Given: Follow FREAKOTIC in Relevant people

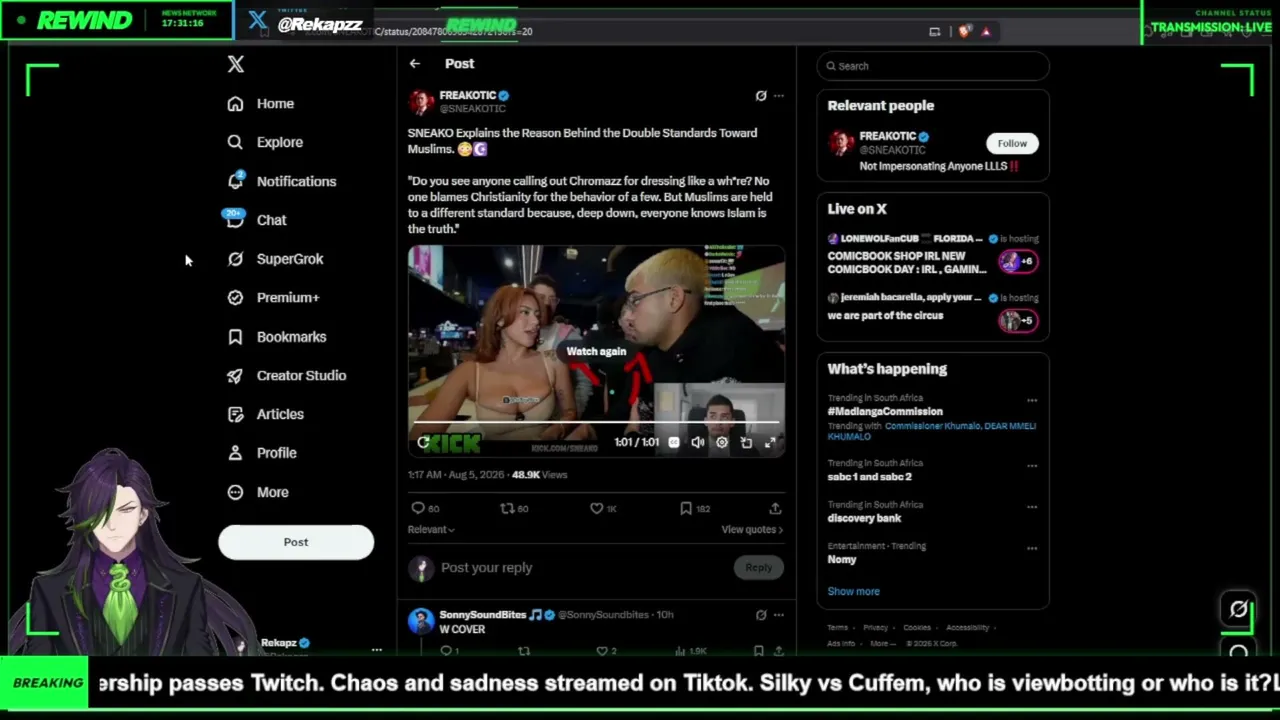Looking at the screenshot, I should point(1012,143).
